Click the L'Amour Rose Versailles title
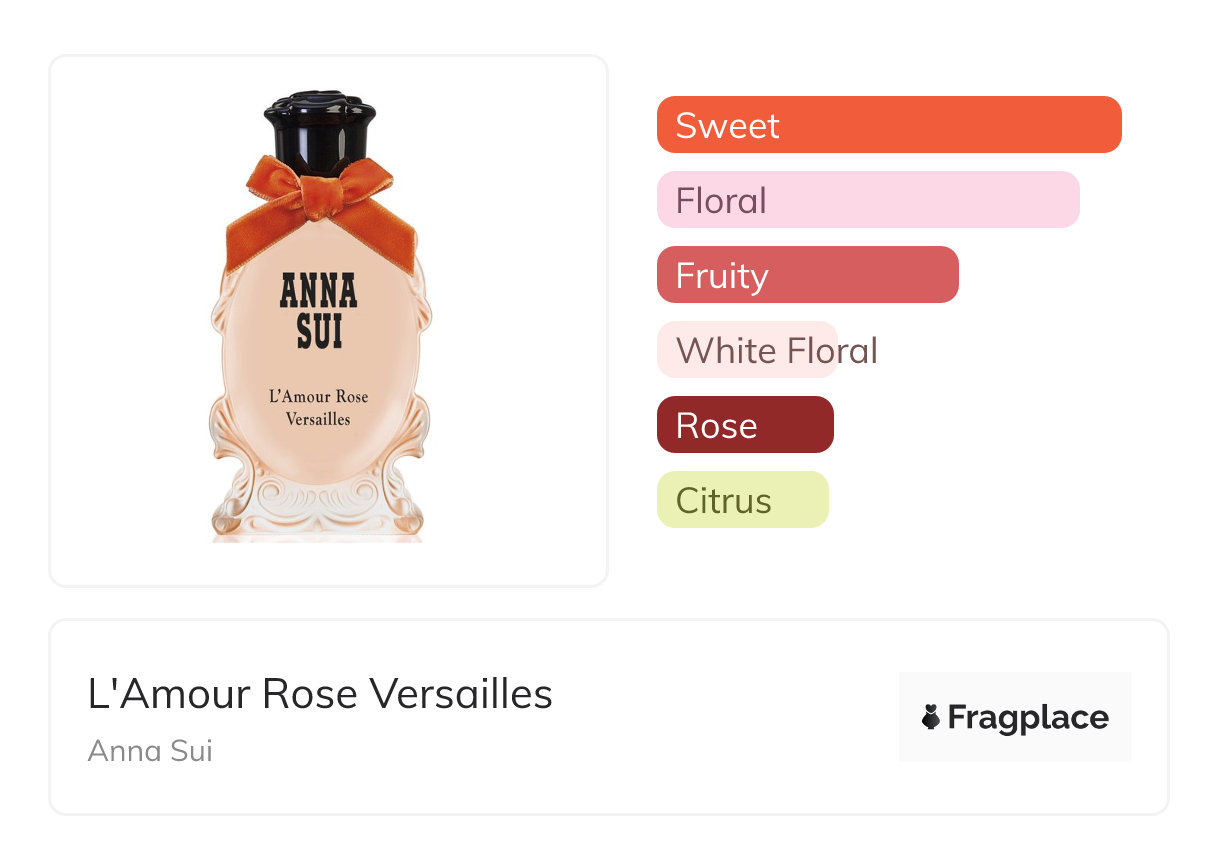1218x864 pixels. (320, 693)
